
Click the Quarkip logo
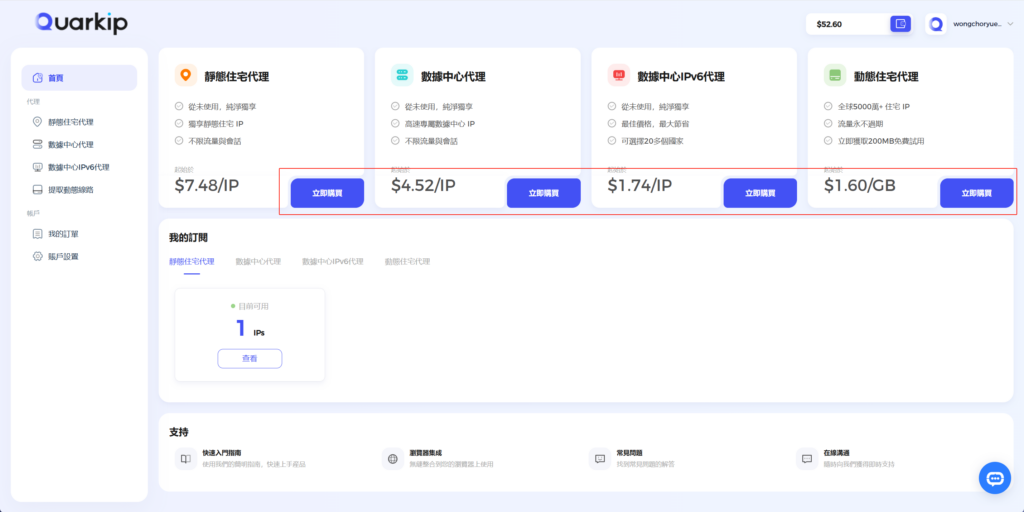pyautogui.click(x=82, y=24)
